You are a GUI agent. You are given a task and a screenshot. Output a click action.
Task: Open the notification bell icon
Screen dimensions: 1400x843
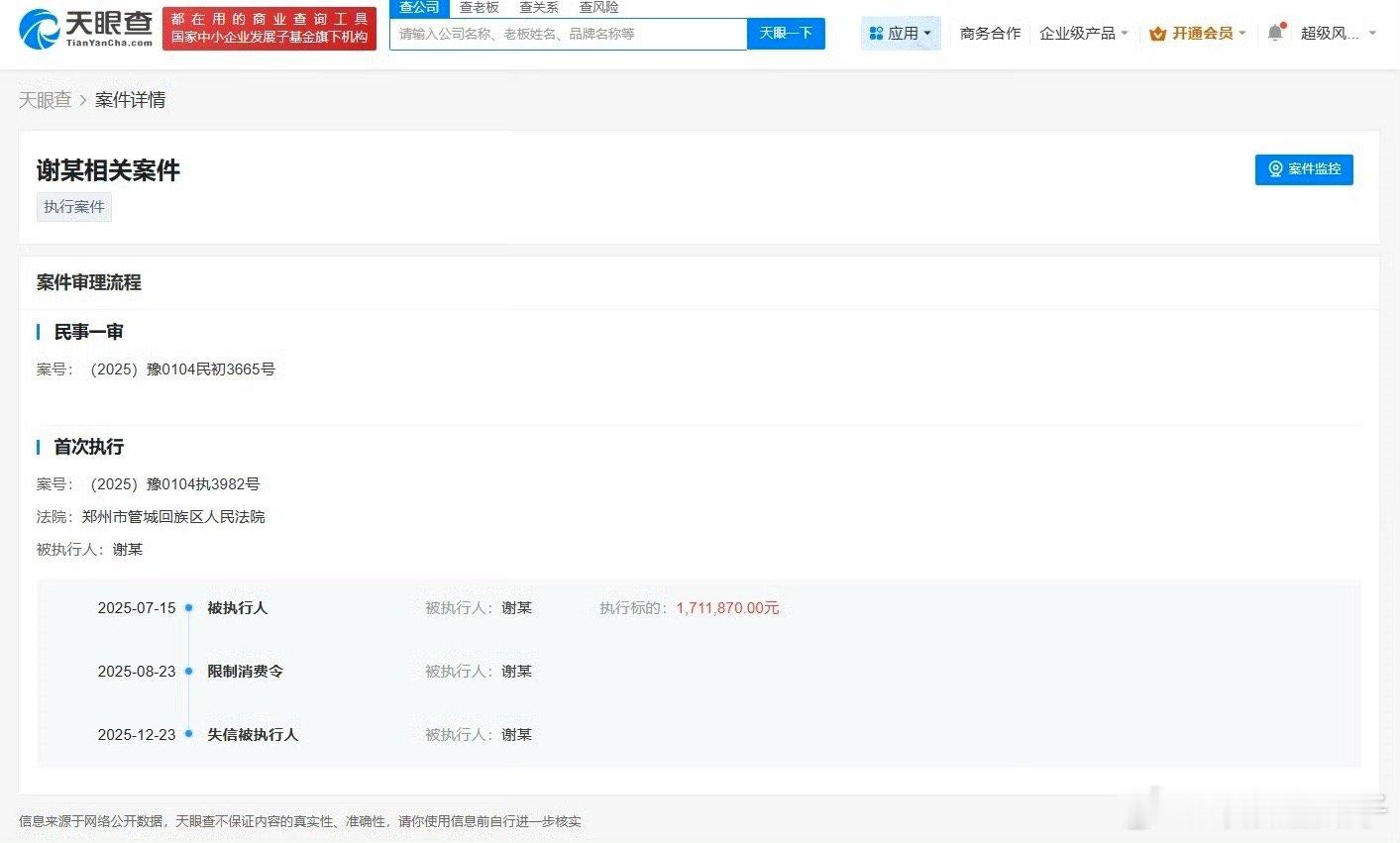click(1275, 33)
